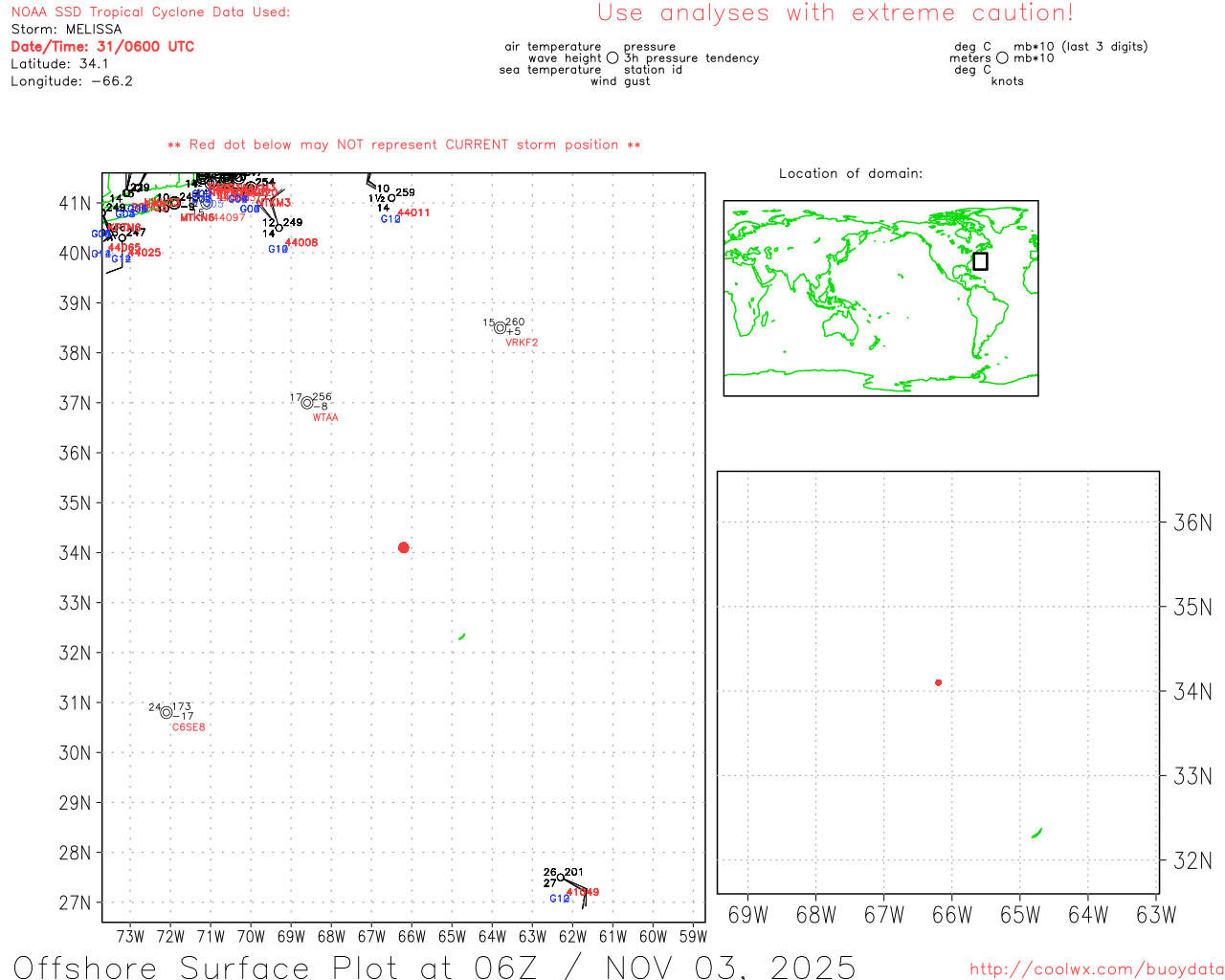This screenshot has height=980, width=1225.
Task: Click the red Date/Time 31/0600 UTC text
Action: 102,47
